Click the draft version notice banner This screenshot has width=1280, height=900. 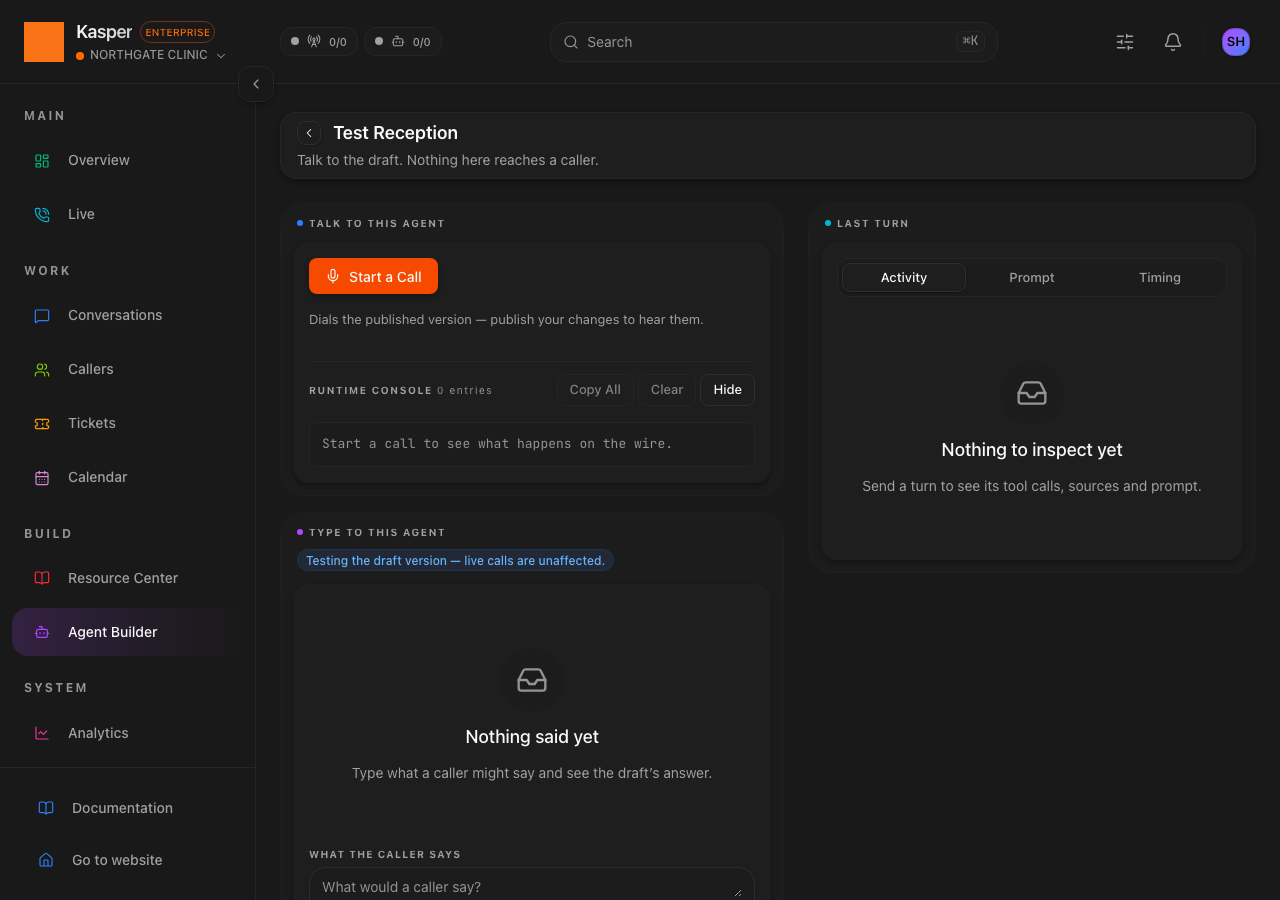tap(456, 560)
